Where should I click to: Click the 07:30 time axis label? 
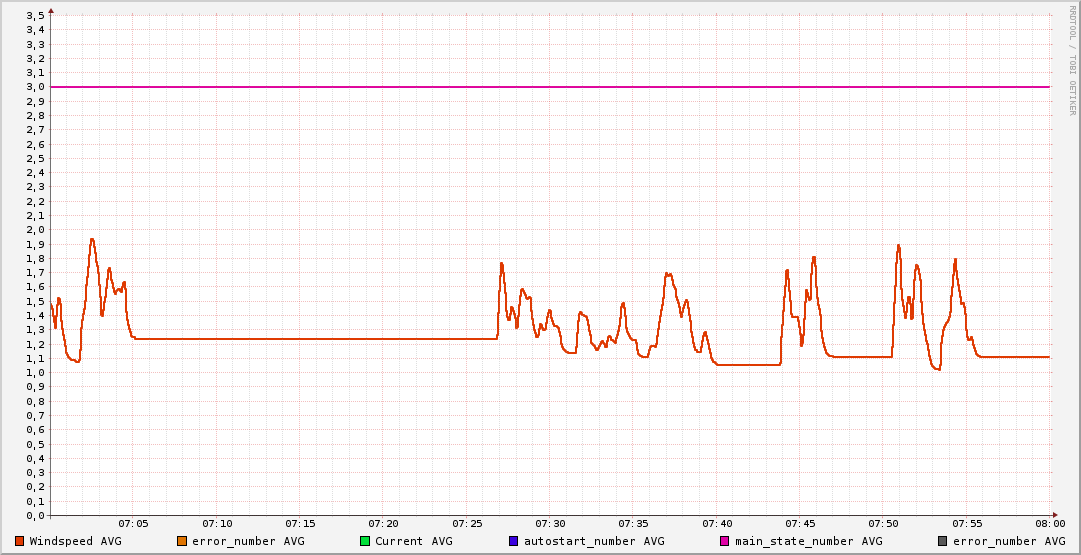[x=550, y=523]
